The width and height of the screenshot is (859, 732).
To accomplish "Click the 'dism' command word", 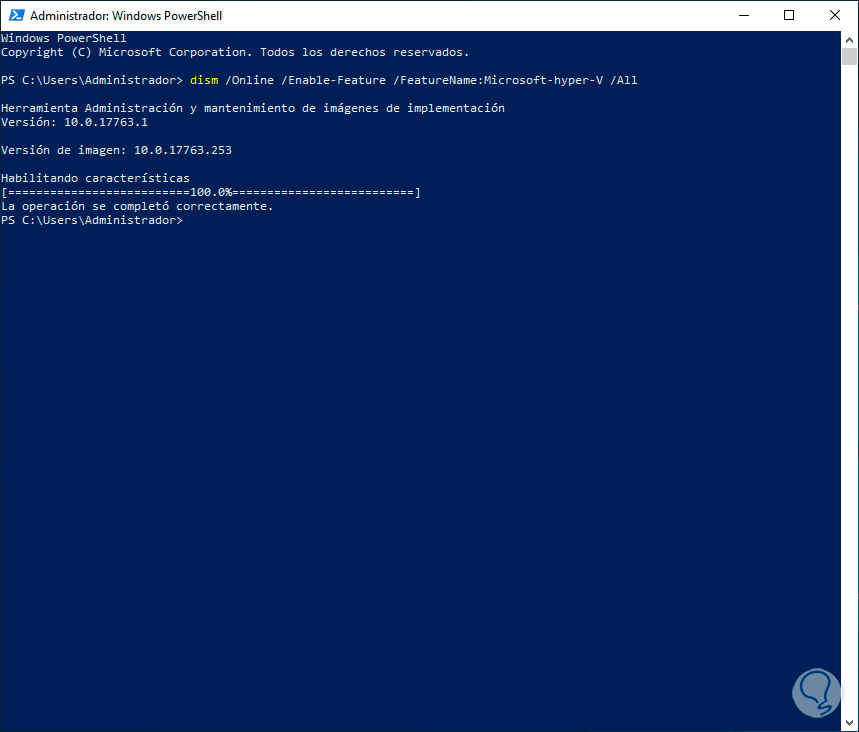I will pyautogui.click(x=204, y=80).
